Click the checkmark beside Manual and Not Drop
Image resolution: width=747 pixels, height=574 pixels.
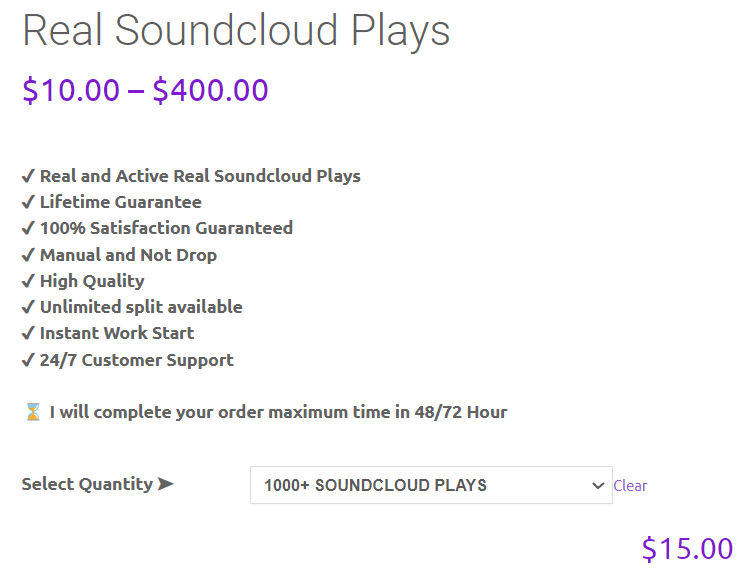tap(28, 255)
